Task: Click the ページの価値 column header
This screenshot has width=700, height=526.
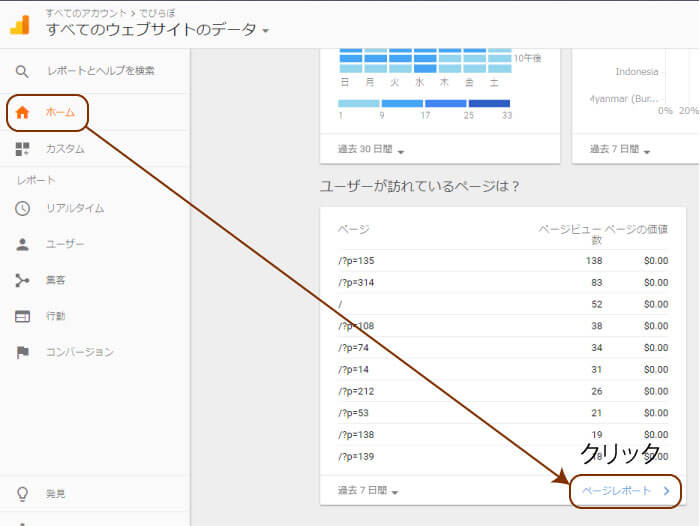Action: tap(637, 230)
